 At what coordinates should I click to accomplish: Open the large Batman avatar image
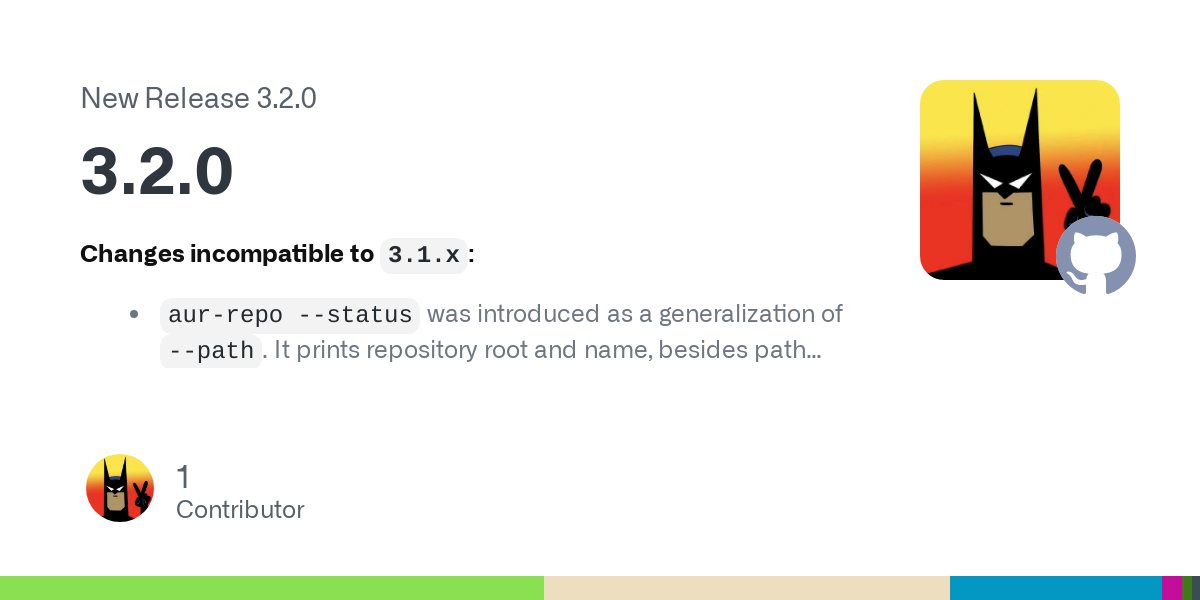[1020, 180]
